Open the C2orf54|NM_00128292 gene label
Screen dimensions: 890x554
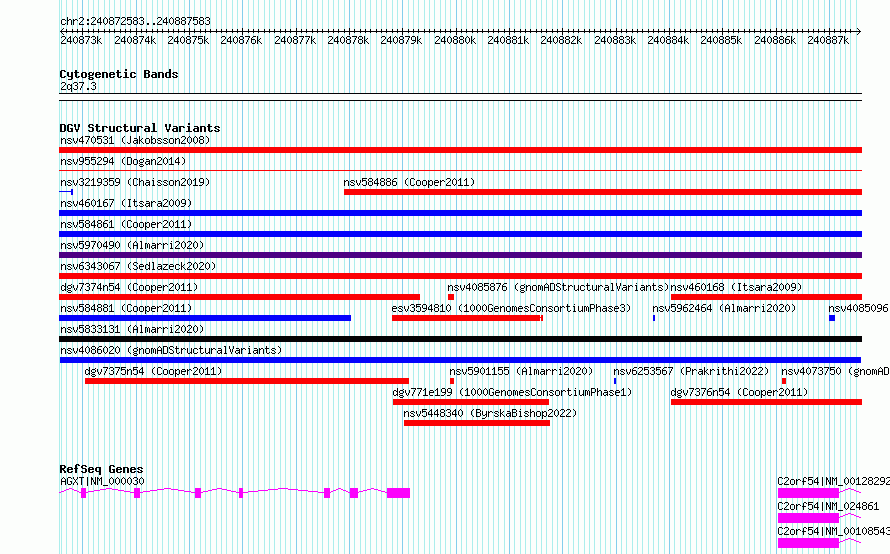(833, 481)
